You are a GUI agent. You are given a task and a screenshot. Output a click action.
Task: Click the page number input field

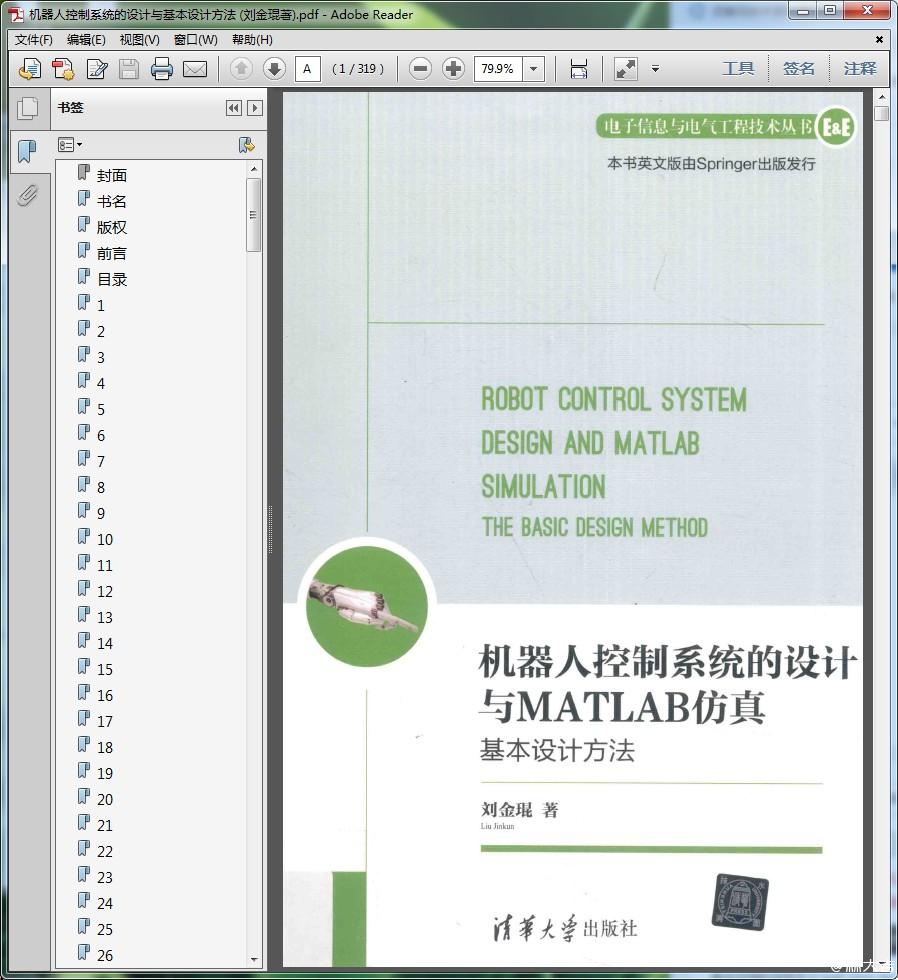[x=307, y=69]
